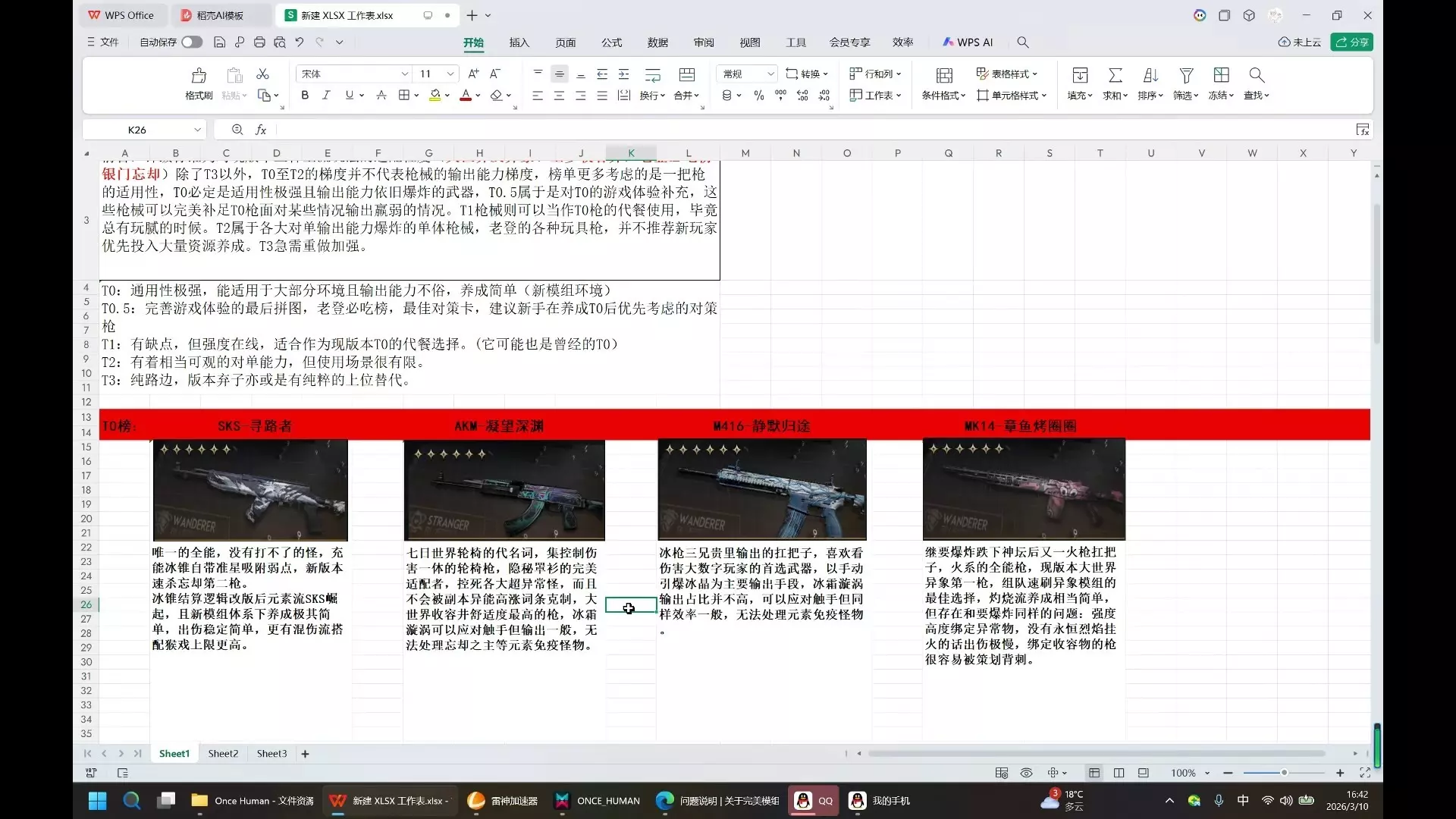Toggle bottom vertical alignment
The image size is (1456, 819).
pyautogui.click(x=580, y=74)
